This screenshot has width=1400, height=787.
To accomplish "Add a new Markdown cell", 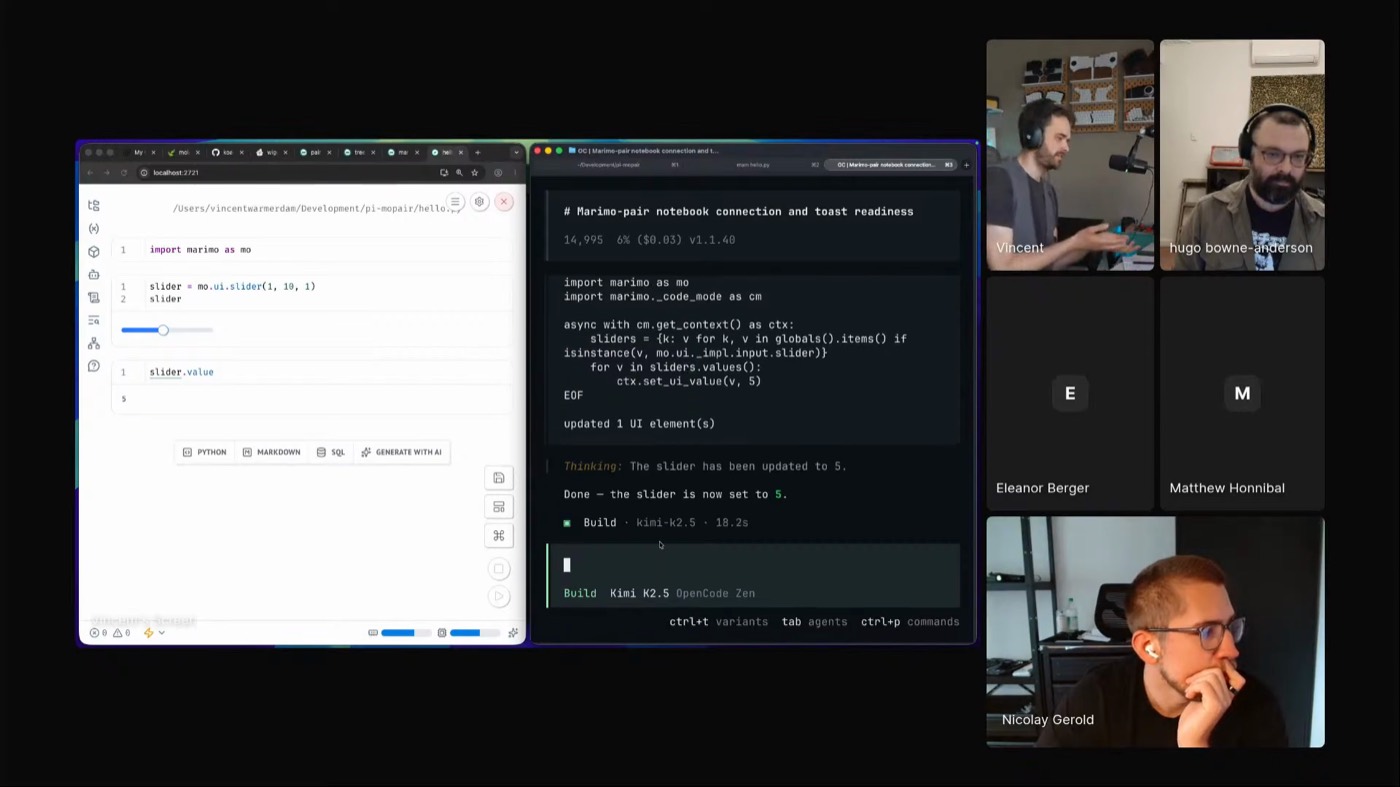I will (x=271, y=452).
